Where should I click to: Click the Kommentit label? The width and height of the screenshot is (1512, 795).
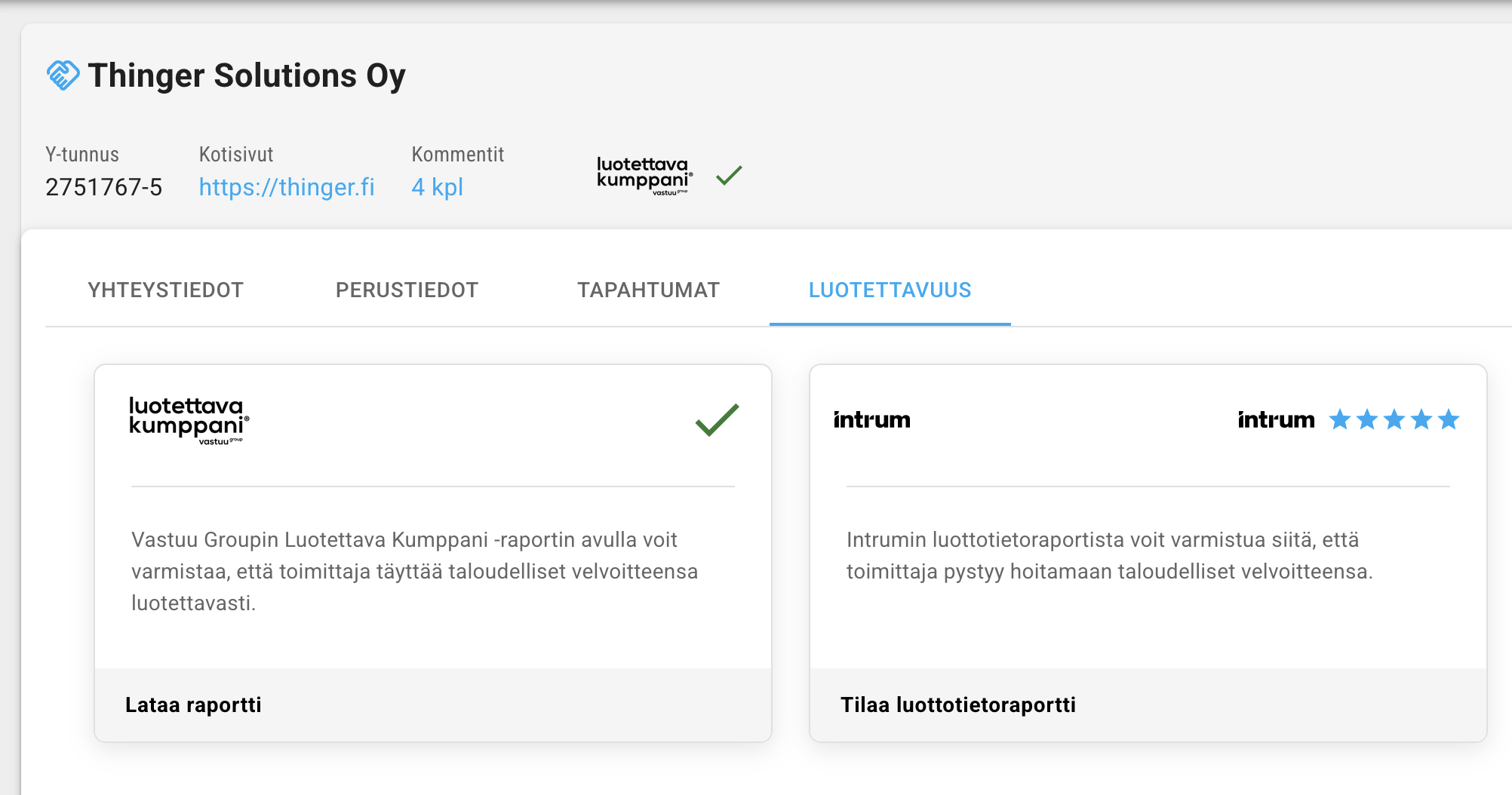coord(457,155)
